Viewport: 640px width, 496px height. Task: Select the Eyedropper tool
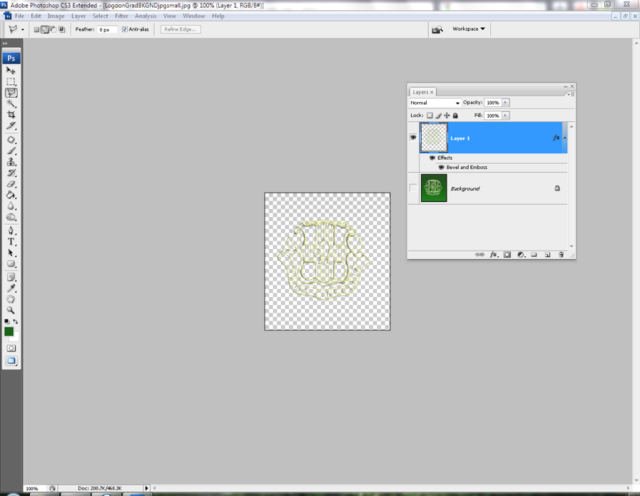point(11,289)
